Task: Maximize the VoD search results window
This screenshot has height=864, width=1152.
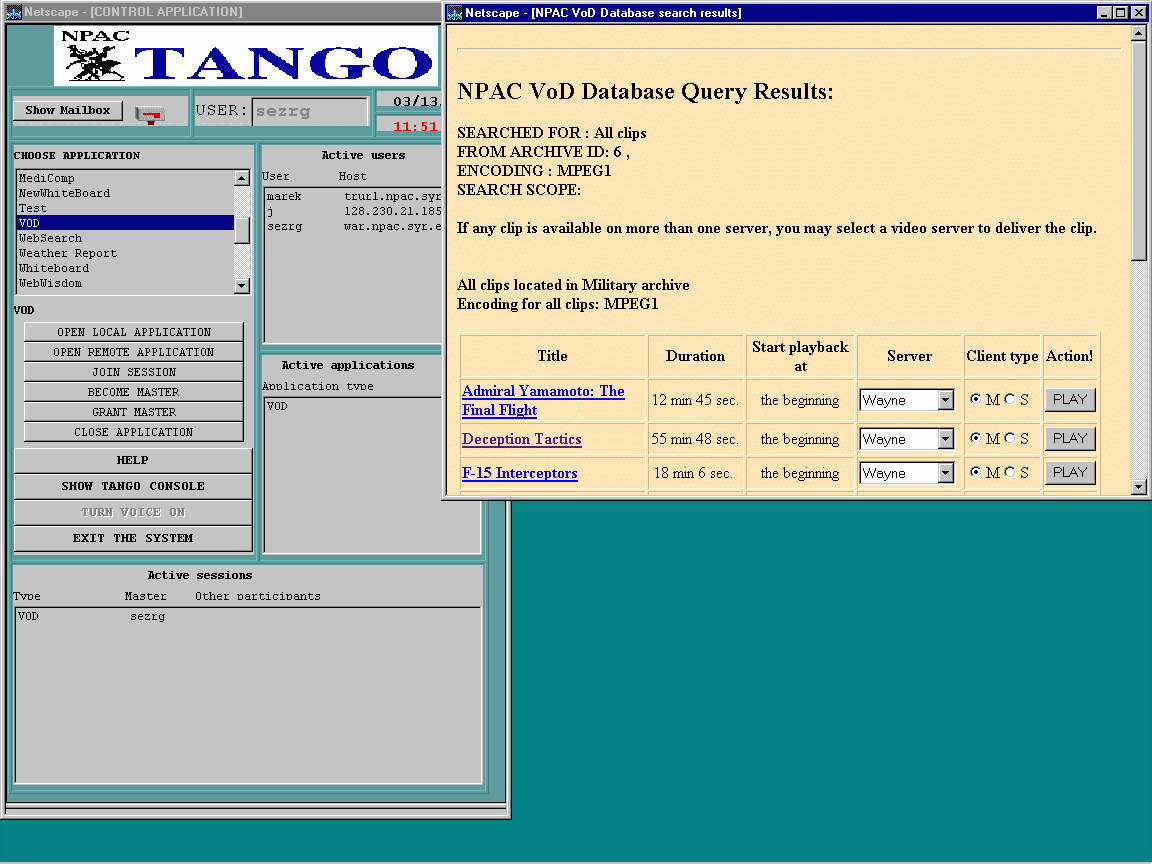Action: pyautogui.click(x=1120, y=12)
